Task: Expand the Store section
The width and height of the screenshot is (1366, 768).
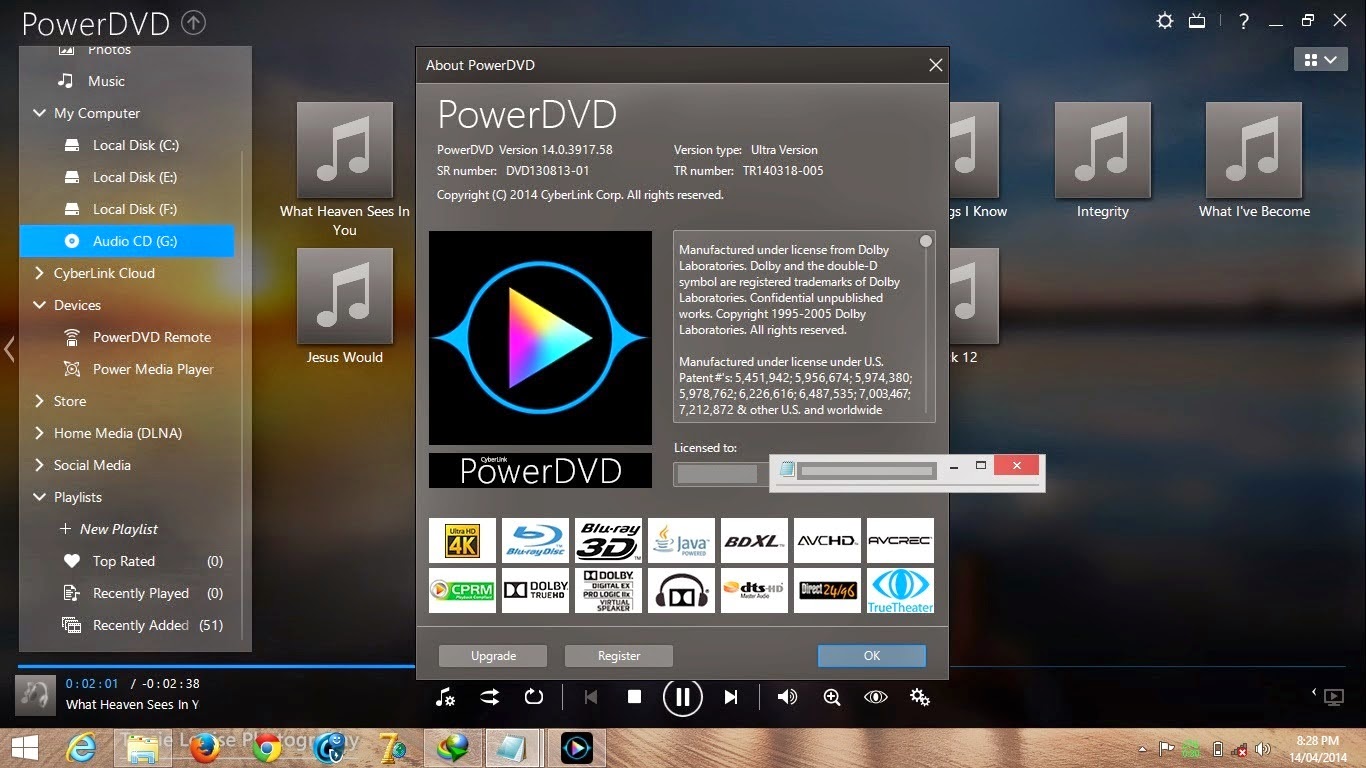Action: point(40,401)
